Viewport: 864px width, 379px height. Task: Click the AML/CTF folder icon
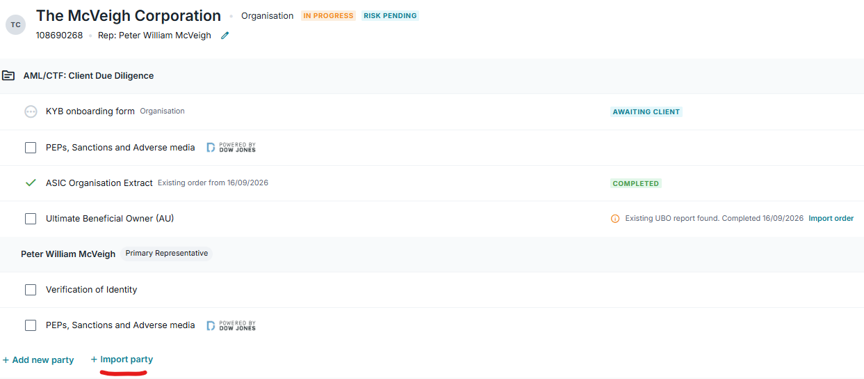coord(8,75)
